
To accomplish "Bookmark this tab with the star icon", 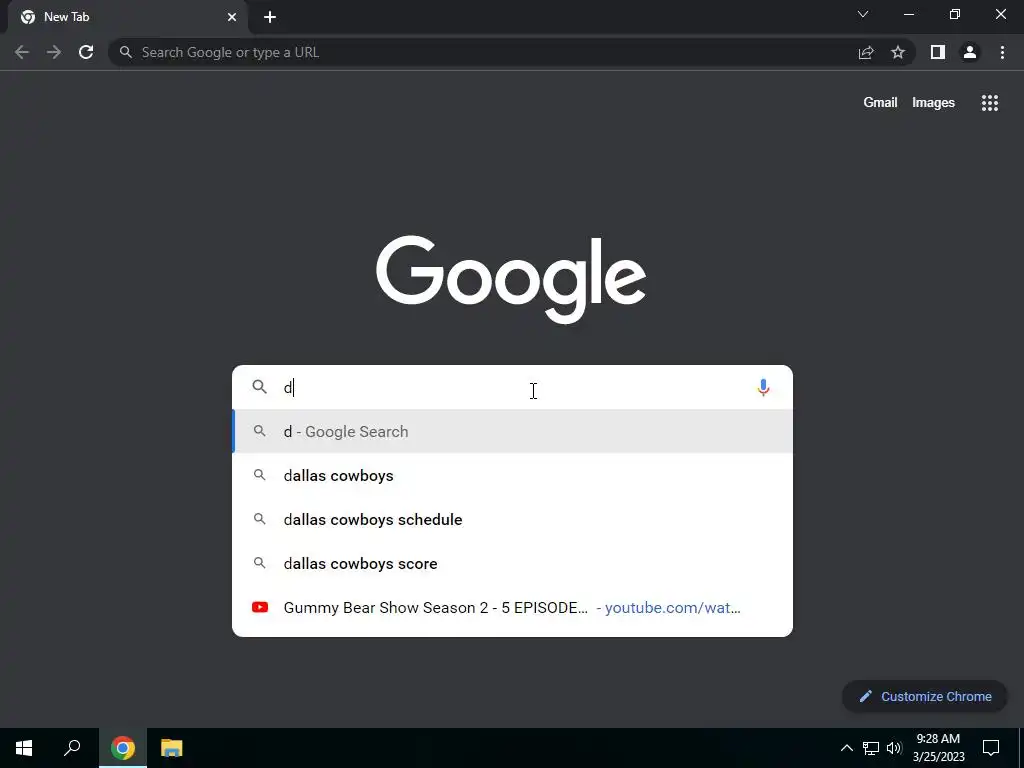I will pyautogui.click(x=898, y=52).
